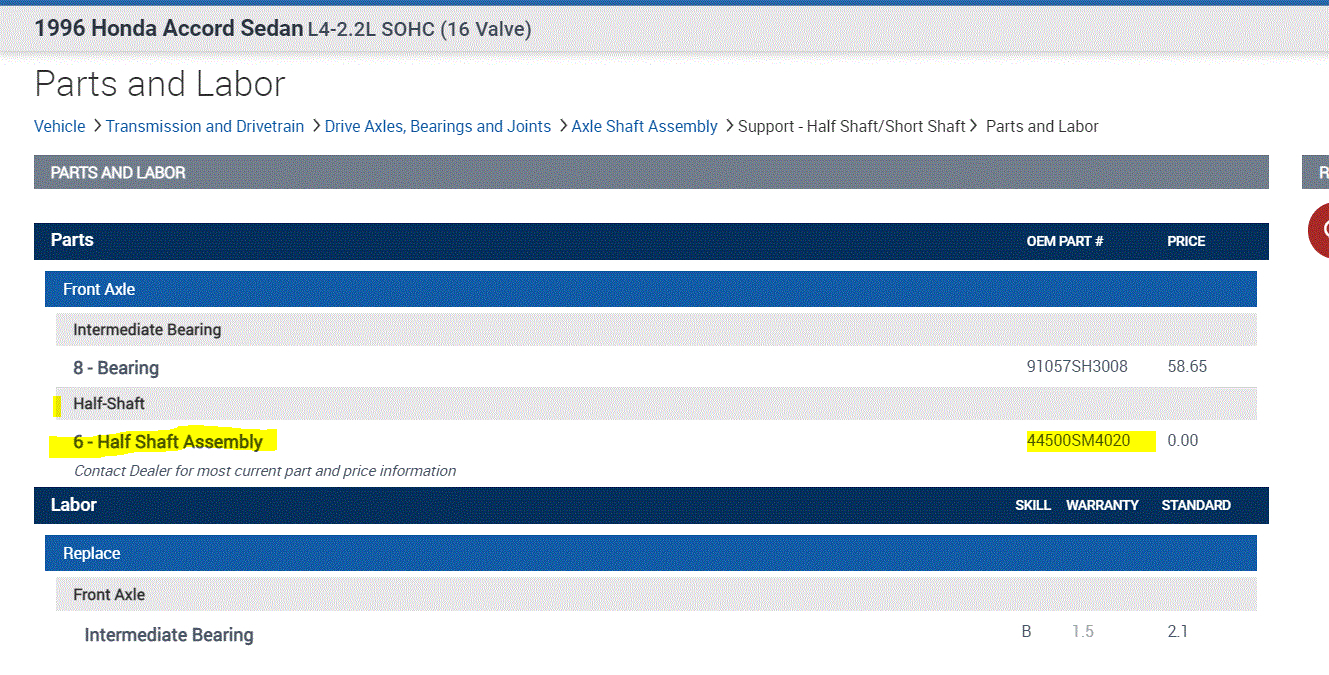This screenshot has width=1329, height=675.
Task: Select the 6 - Half Shaft Assembly part
Action: (168, 442)
